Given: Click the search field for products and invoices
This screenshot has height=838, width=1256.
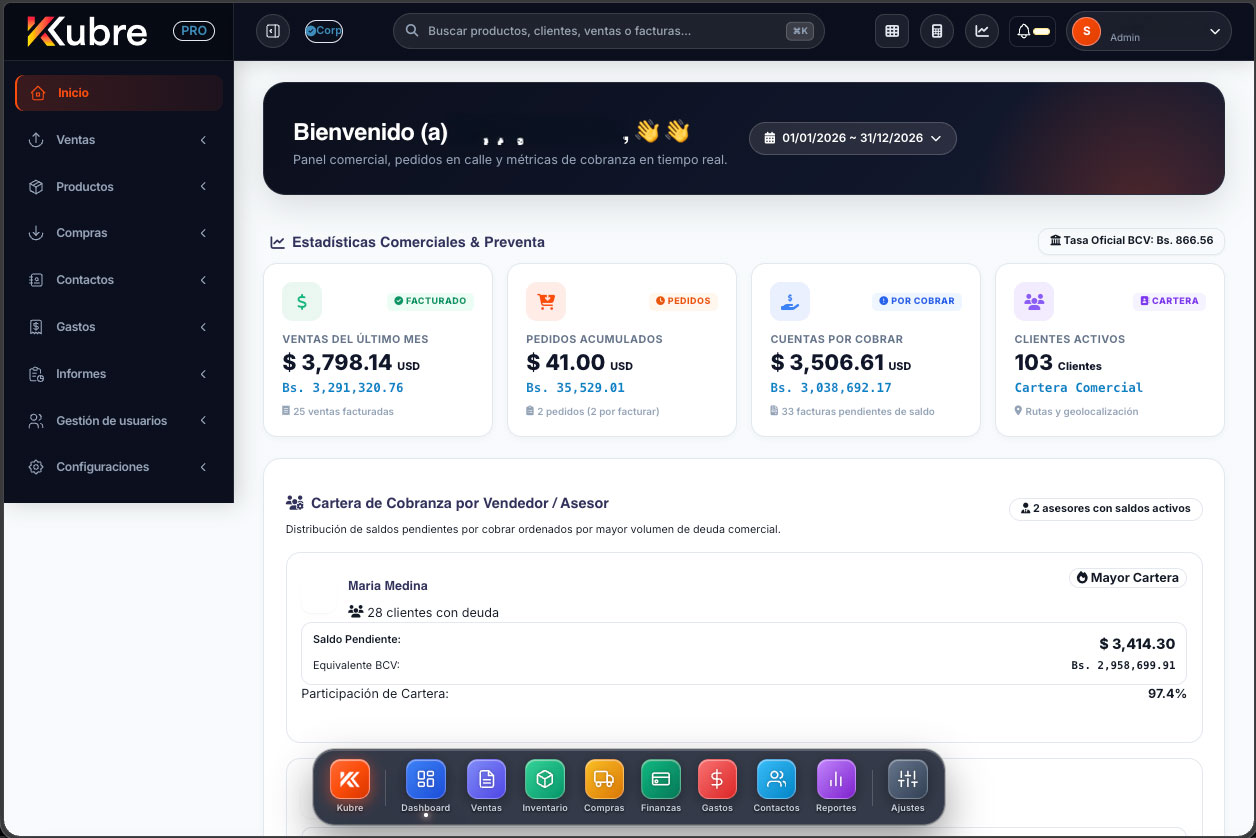Looking at the screenshot, I should [x=609, y=31].
